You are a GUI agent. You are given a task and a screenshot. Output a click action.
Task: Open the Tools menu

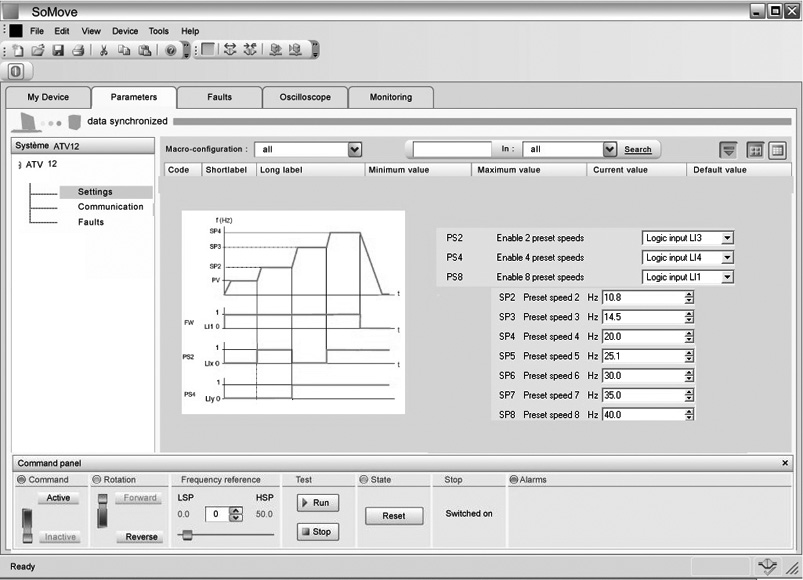coord(159,31)
